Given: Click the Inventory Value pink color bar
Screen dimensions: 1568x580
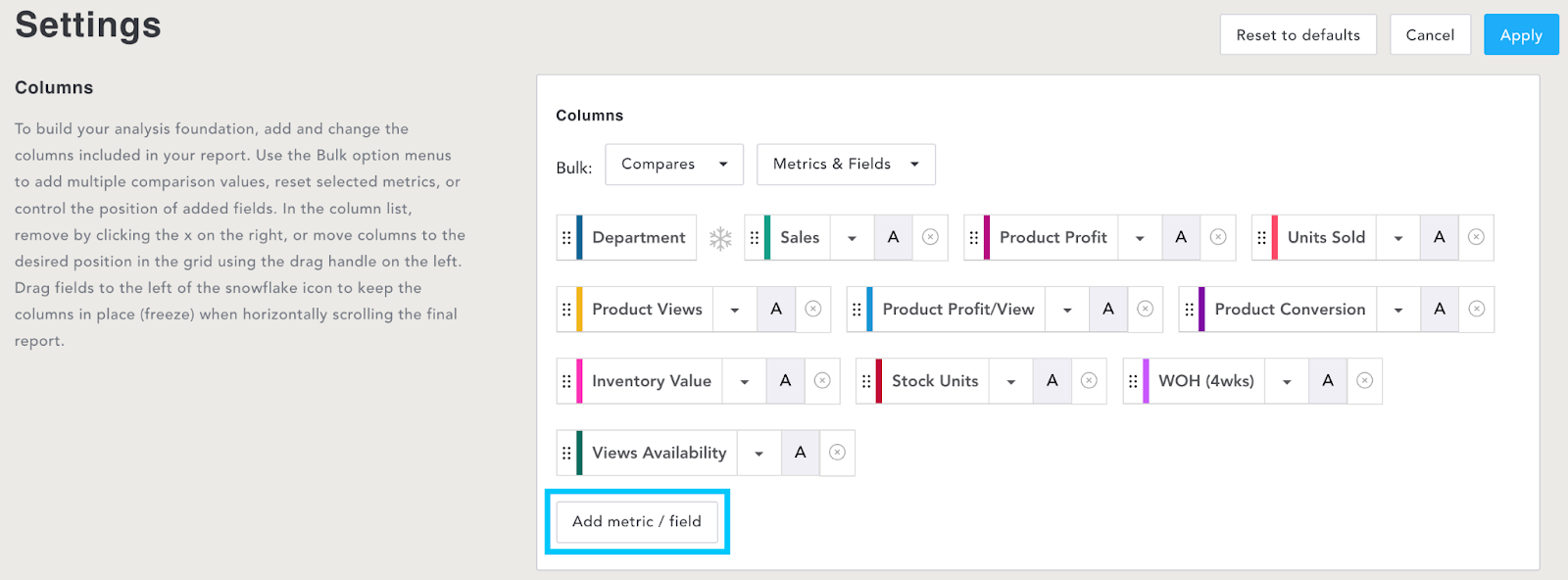Looking at the screenshot, I should point(579,381).
